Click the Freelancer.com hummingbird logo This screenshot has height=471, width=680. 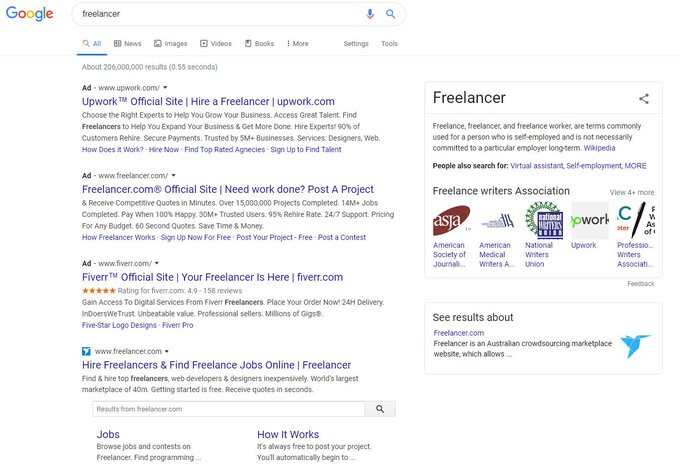635,346
